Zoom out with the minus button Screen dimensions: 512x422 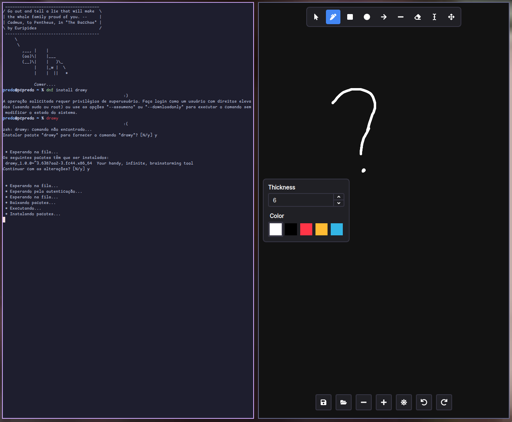click(x=364, y=402)
